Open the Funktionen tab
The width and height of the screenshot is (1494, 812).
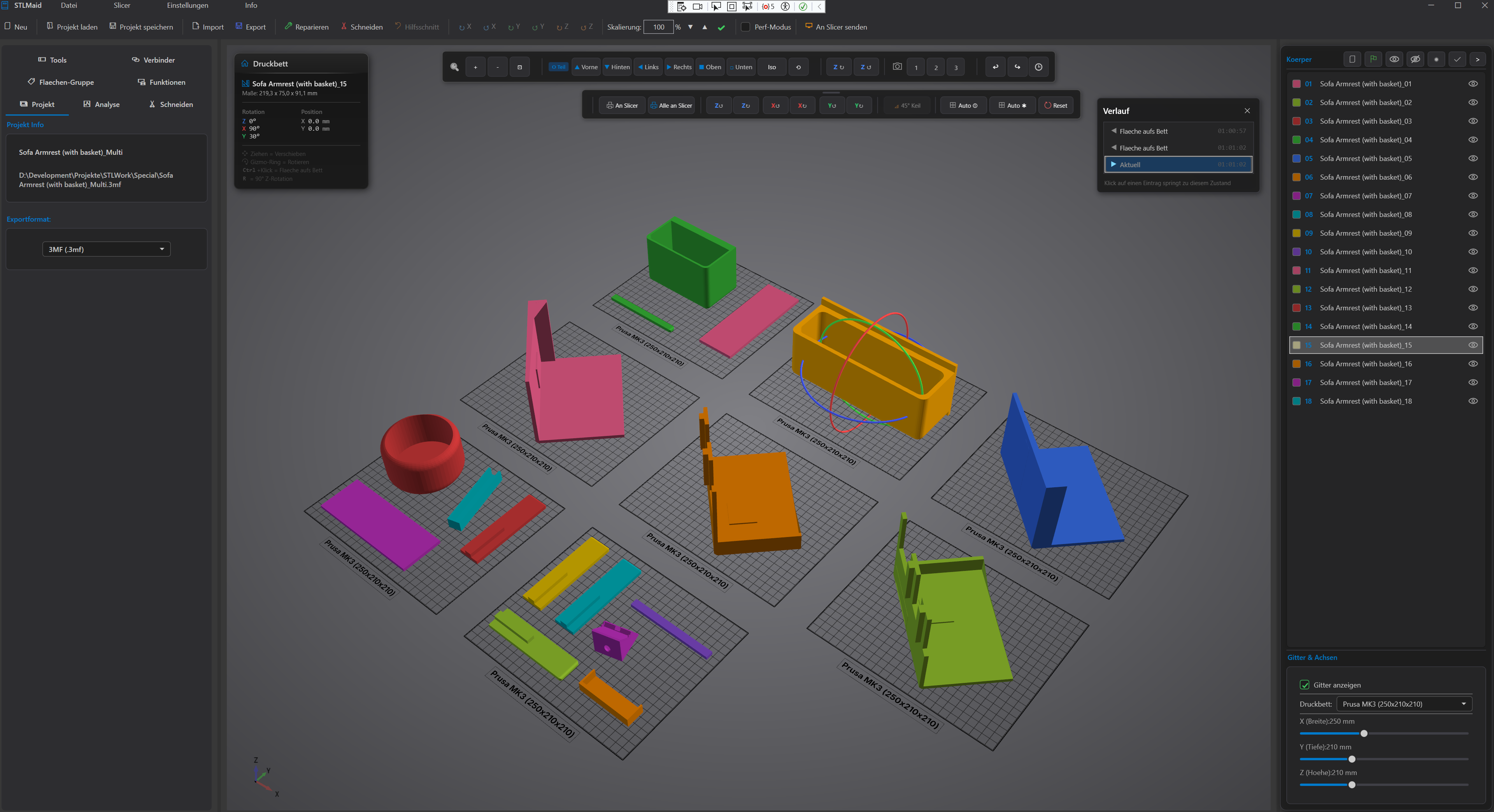tap(161, 82)
